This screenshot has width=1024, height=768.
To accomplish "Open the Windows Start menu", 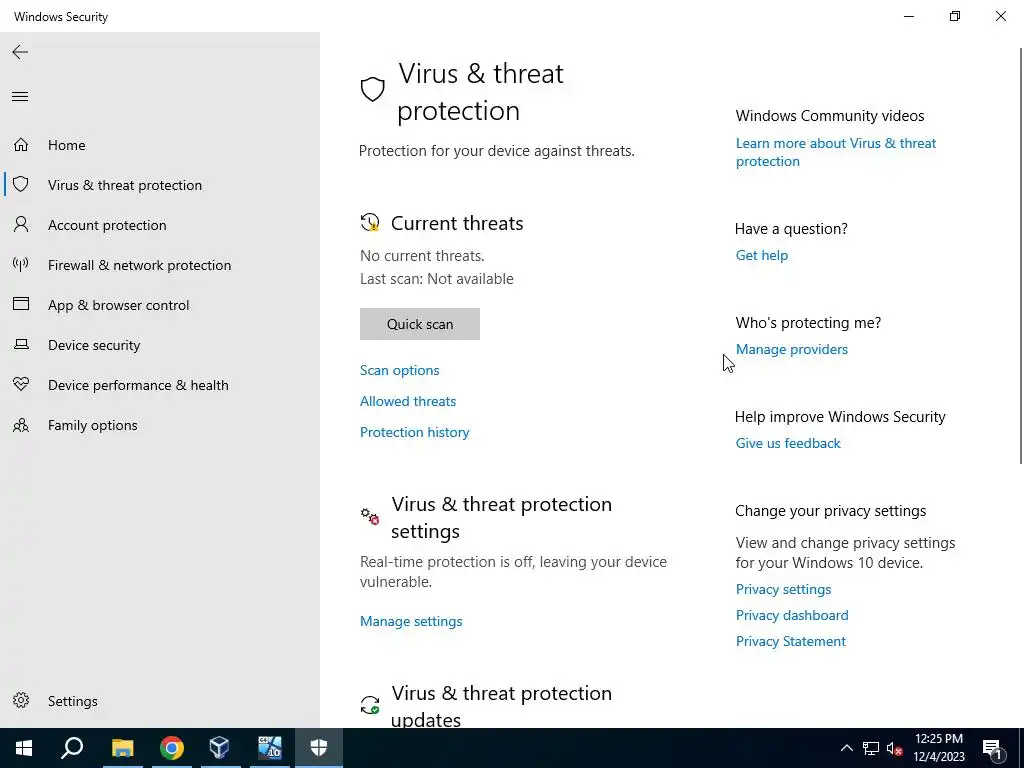I will 24,748.
